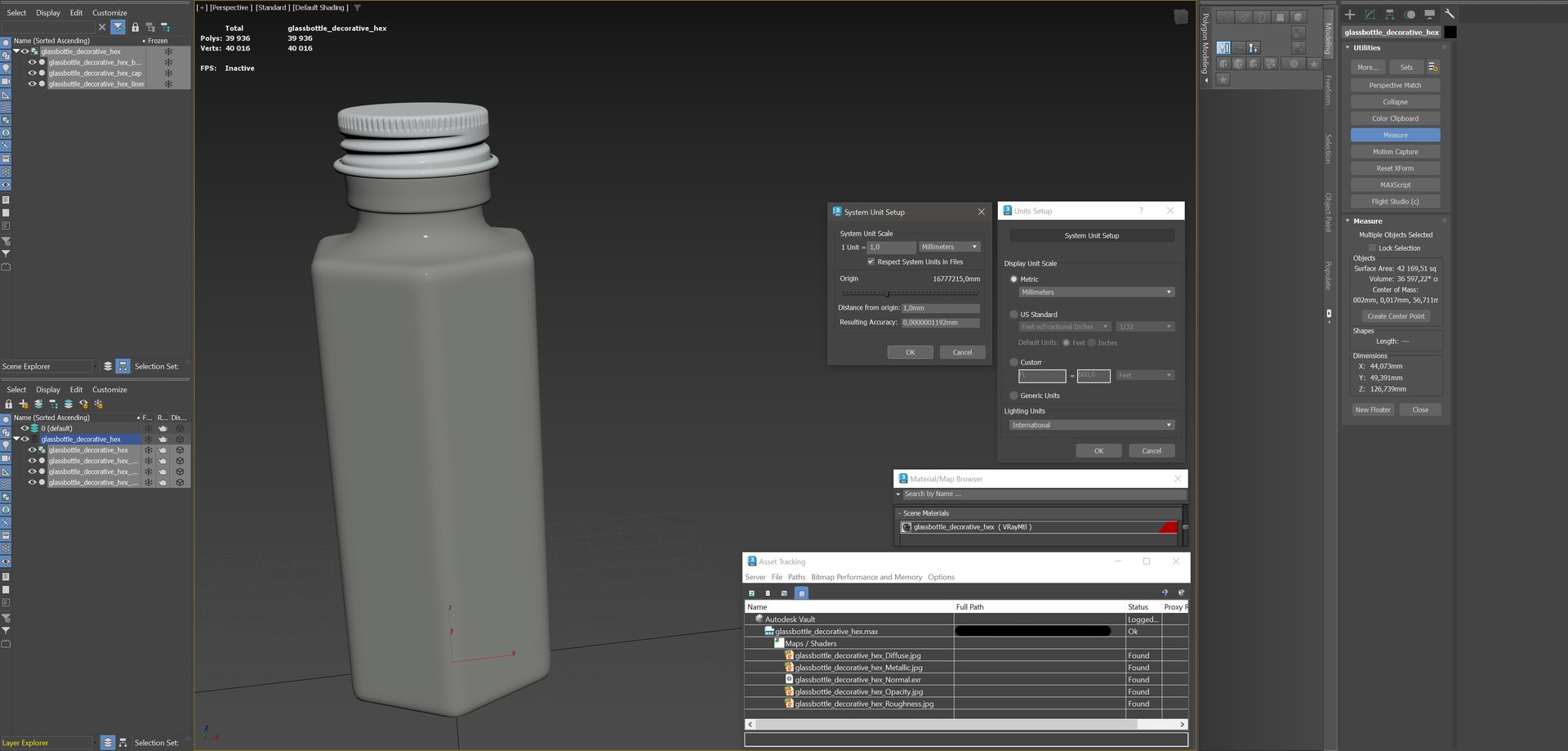Open Bitmap Performance and Memory menu

pyautogui.click(x=866, y=577)
